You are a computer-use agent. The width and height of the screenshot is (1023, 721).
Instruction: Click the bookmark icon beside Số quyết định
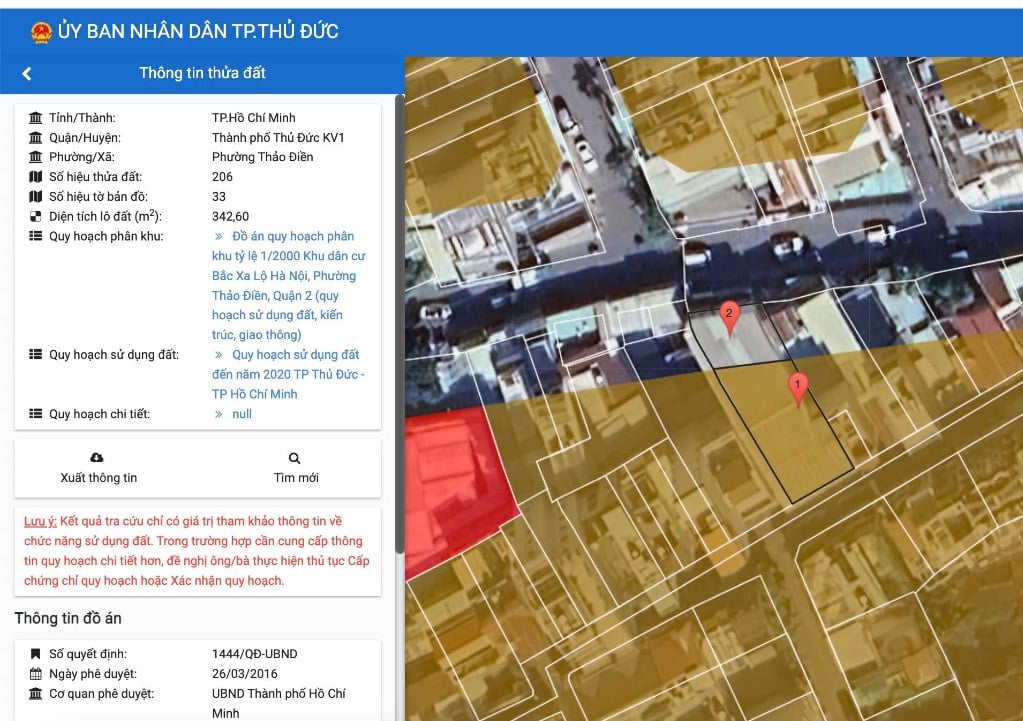(x=36, y=654)
